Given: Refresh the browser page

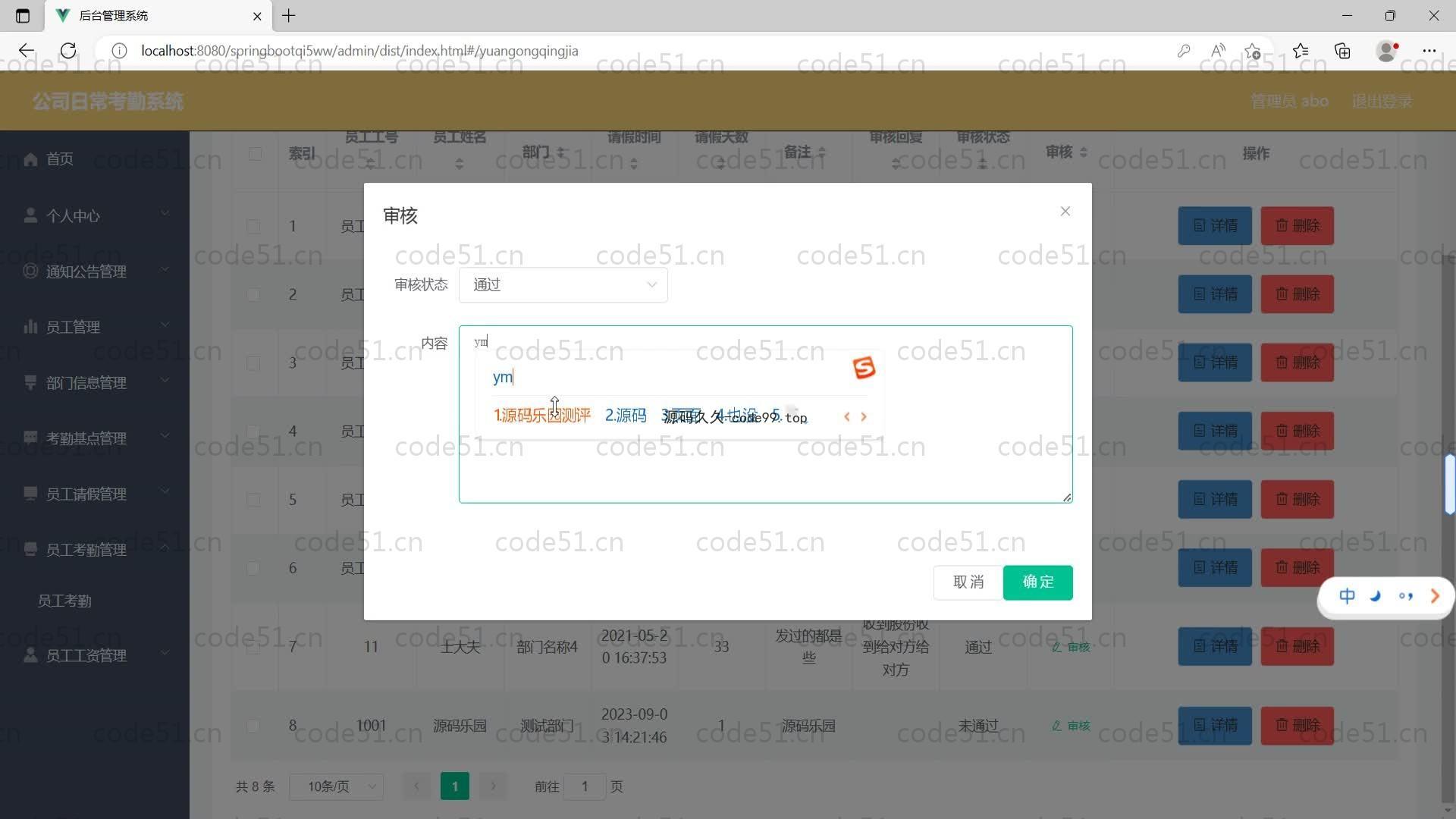Looking at the screenshot, I should pos(68,51).
